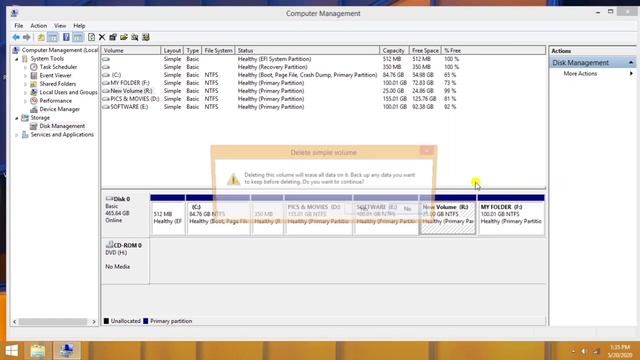Click the Forward arrow toolbar icon
The height and width of the screenshot is (360, 640).
click(x=27, y=38)
